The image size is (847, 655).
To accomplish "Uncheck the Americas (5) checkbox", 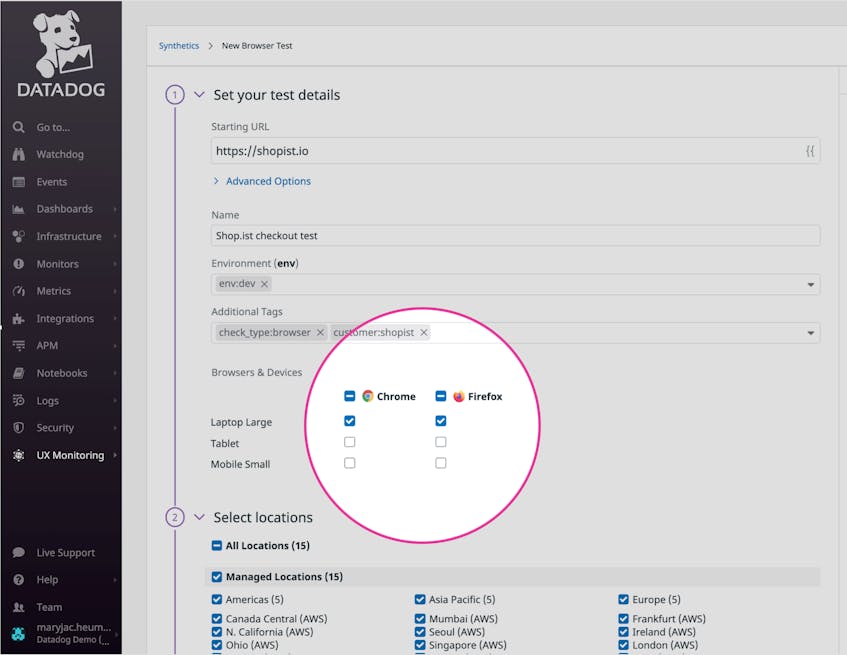I will pos(217,599).
